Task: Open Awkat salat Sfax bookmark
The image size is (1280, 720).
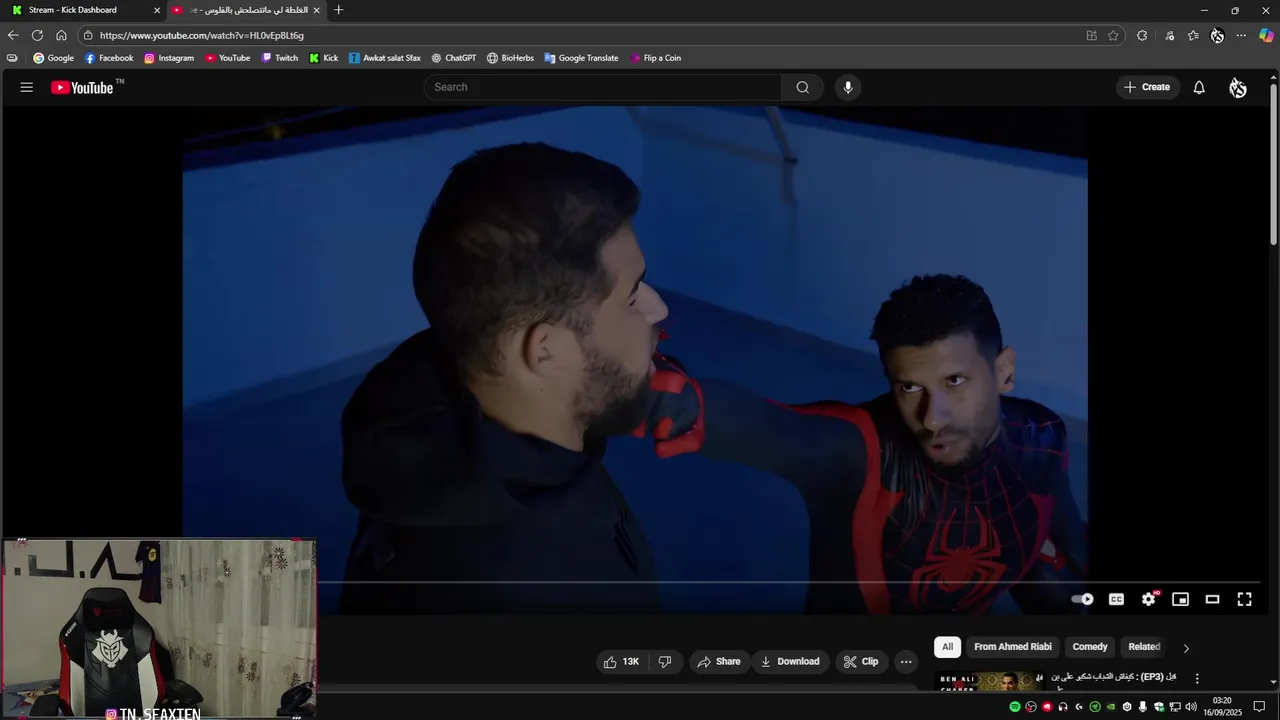Action: [x=385, y=58]
